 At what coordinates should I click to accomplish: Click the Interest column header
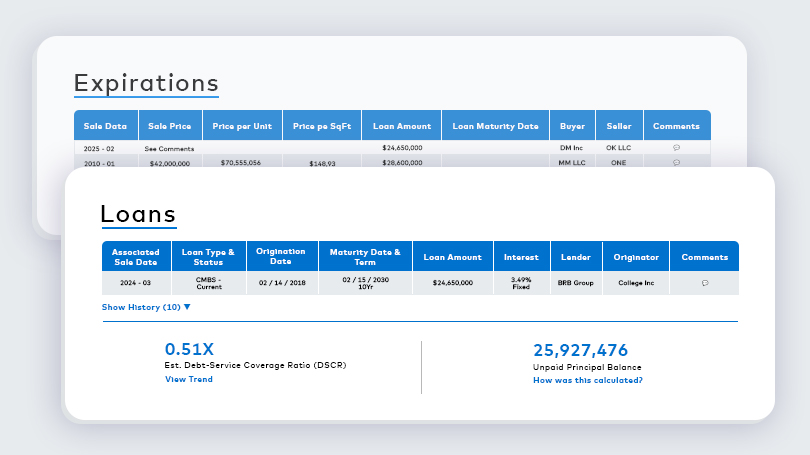[522, 256]
